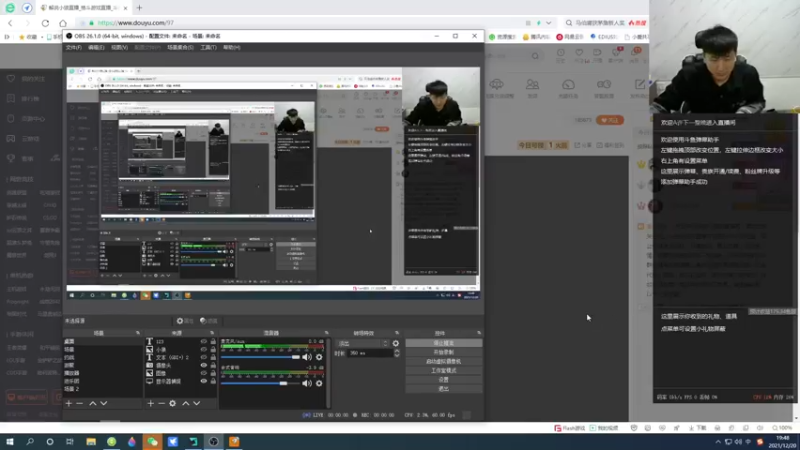Toggle lock on display capture source

click(213, 381)
